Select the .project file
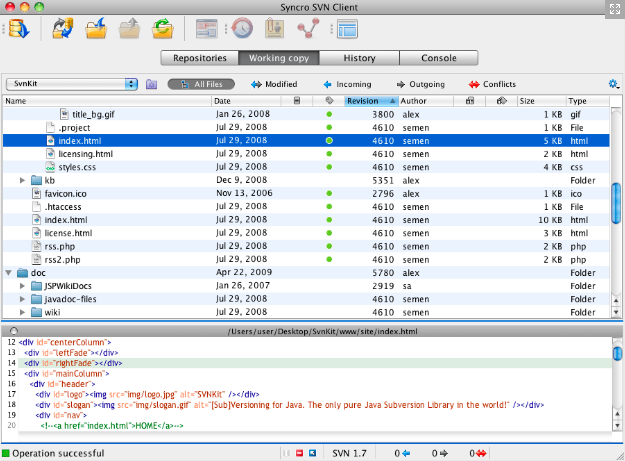The image size is (625, 461). (x=306, y=128)
